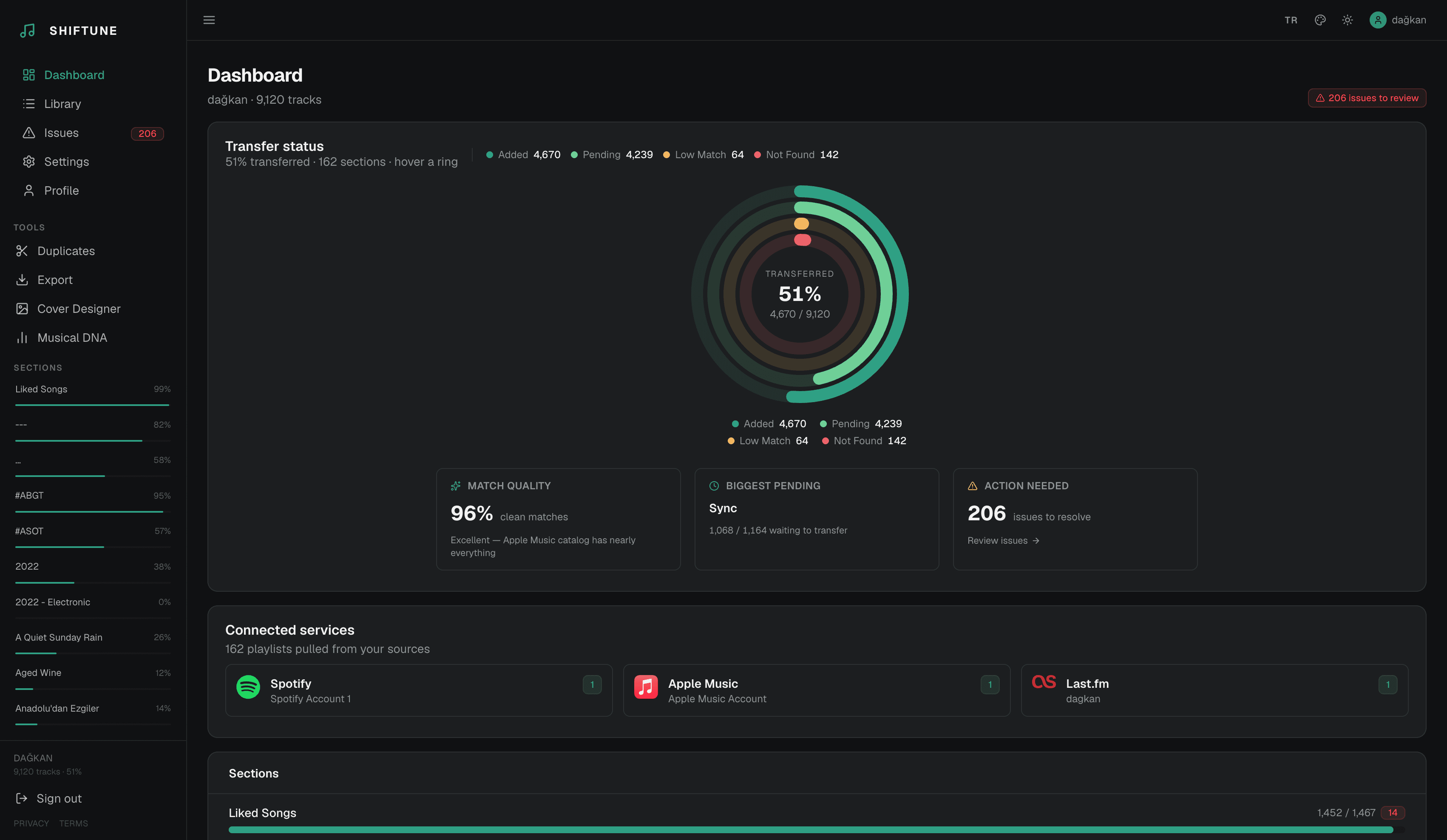Click Low Match 64 in the top legend
The width and height of the screenshot is (1447, 840).
(704, 155)
